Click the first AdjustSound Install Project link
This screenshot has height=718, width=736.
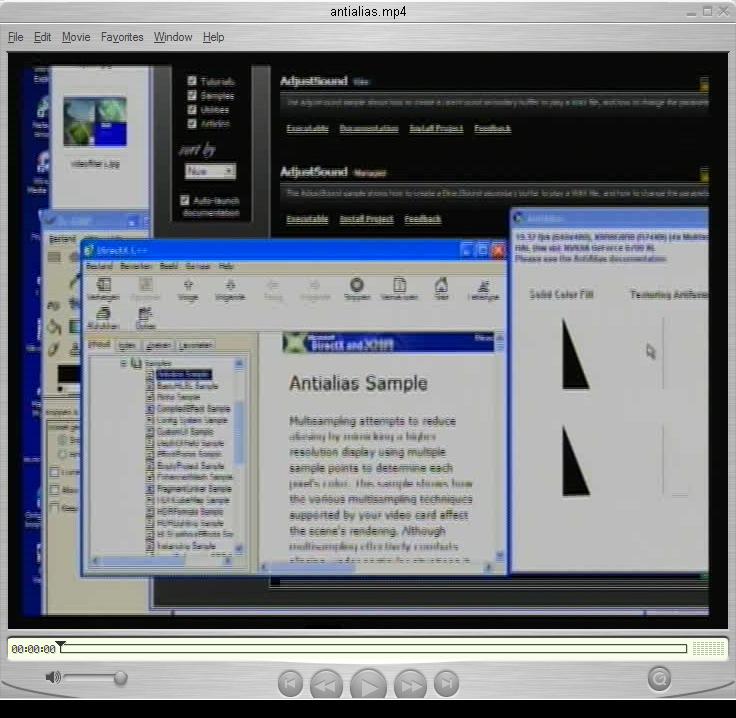[436, 129]
